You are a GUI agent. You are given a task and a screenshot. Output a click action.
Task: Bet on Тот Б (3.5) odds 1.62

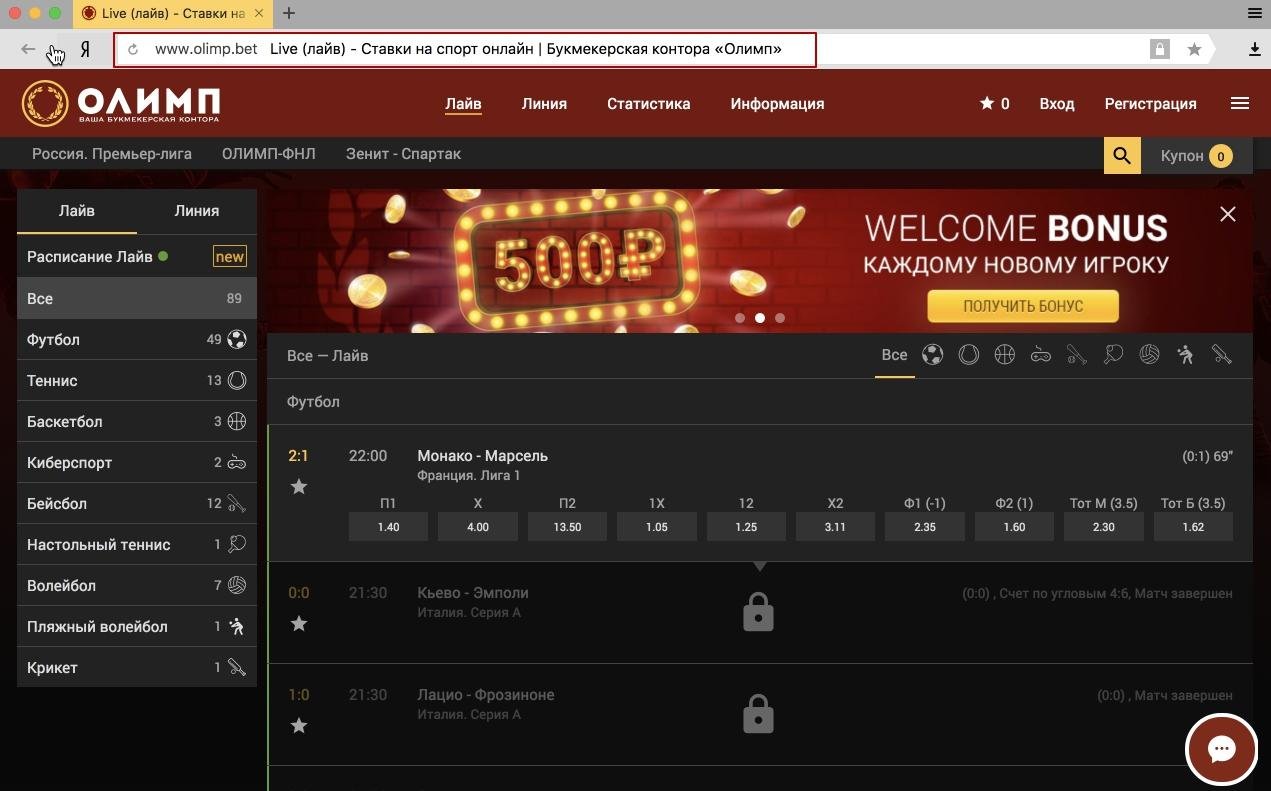[1193, 527]
